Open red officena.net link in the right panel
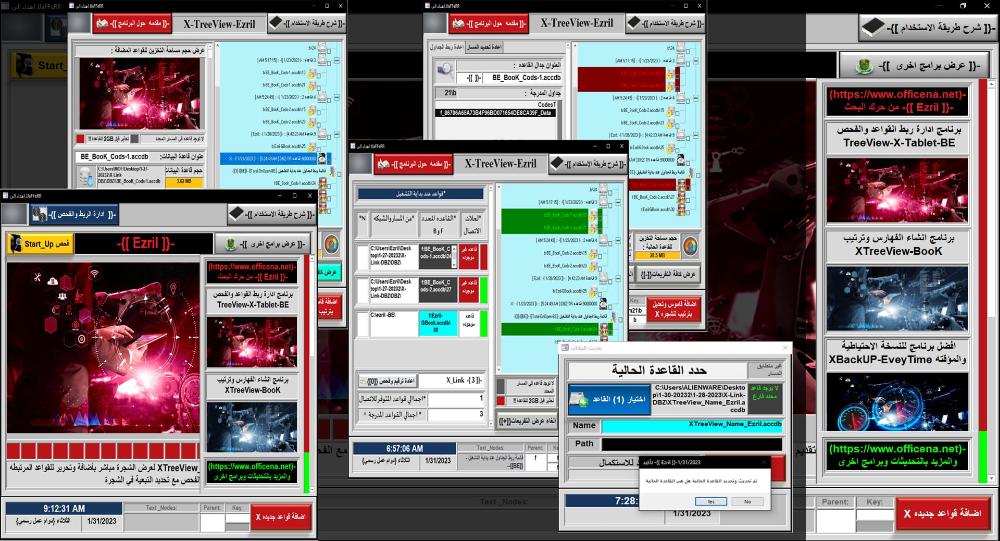1000x541 pixels. (x=897, y=101)
